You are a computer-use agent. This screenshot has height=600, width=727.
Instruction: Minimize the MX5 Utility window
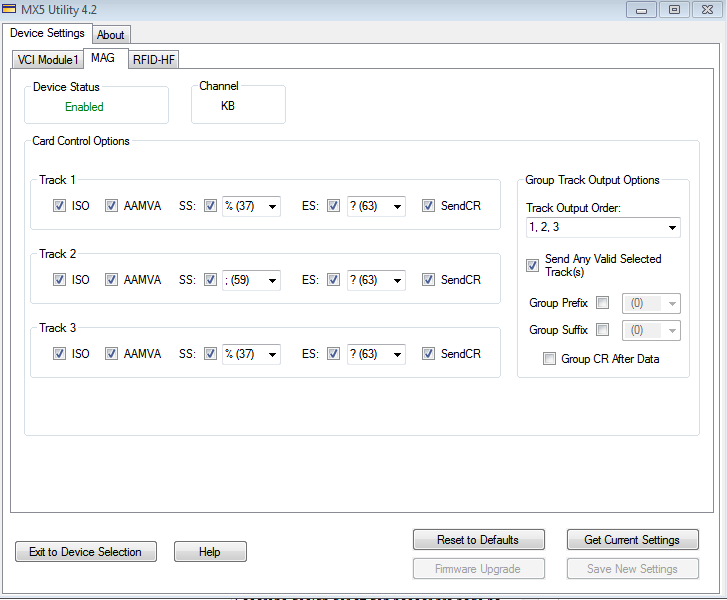tap(641, 9)
